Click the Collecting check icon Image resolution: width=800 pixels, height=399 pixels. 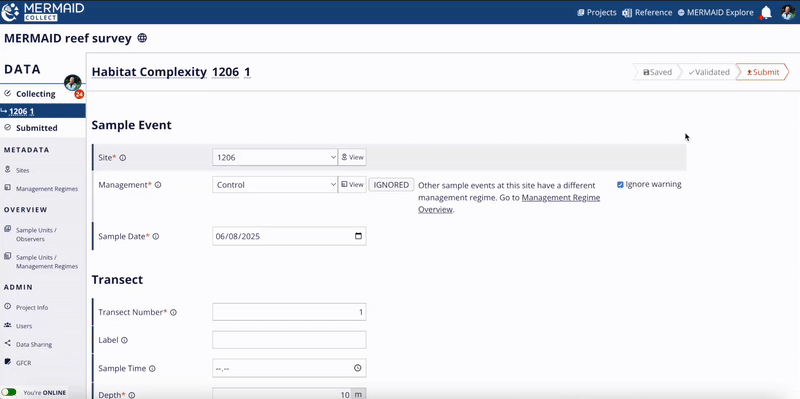[x=7, y=93]
